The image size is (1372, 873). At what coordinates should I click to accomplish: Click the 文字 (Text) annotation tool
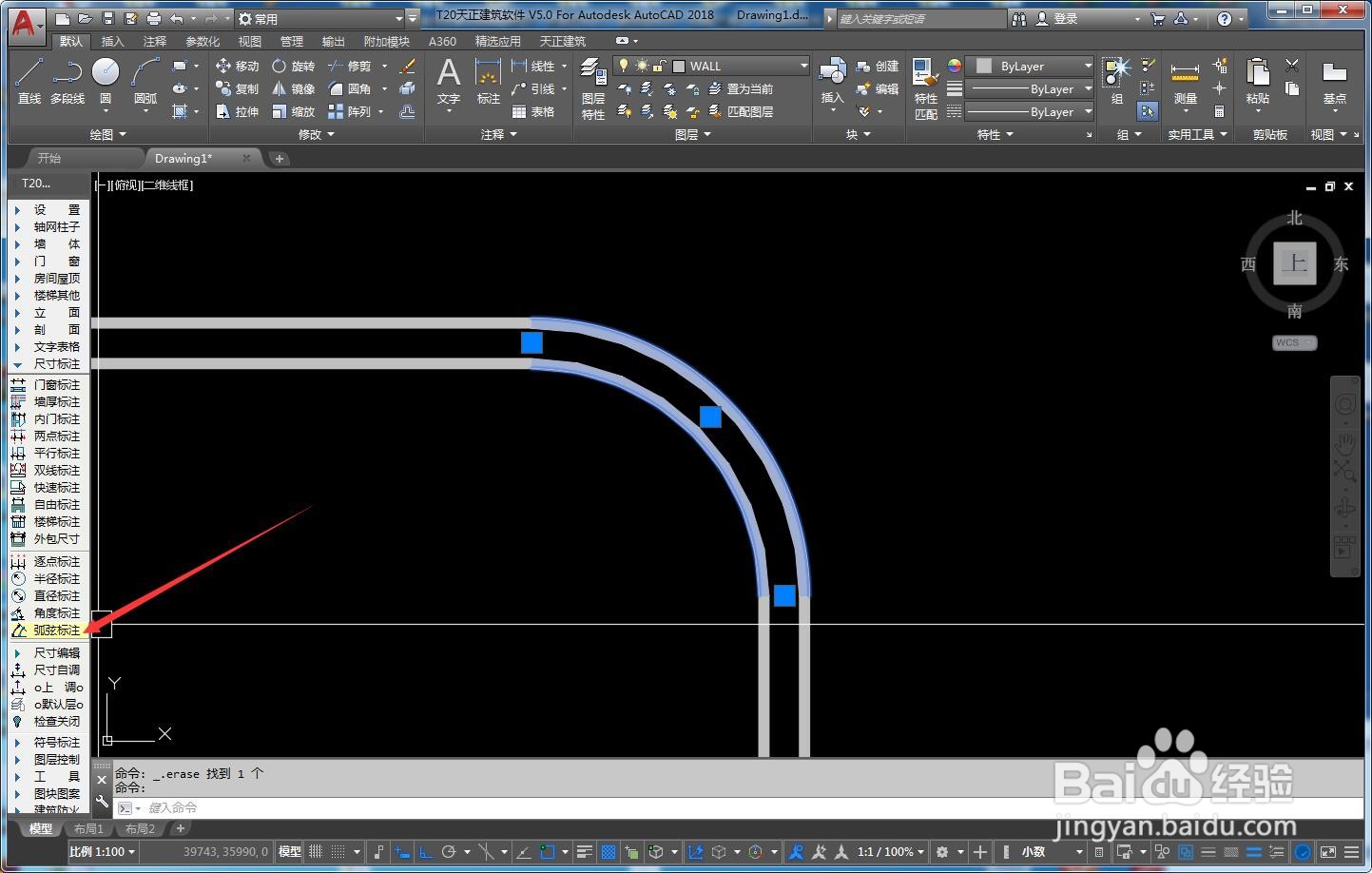[x=448, y=80]
